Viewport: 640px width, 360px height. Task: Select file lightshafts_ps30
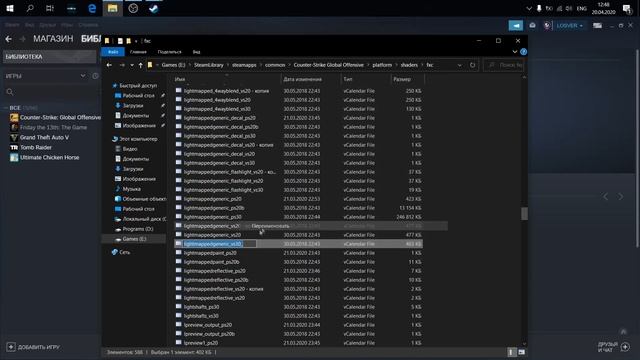201,307
